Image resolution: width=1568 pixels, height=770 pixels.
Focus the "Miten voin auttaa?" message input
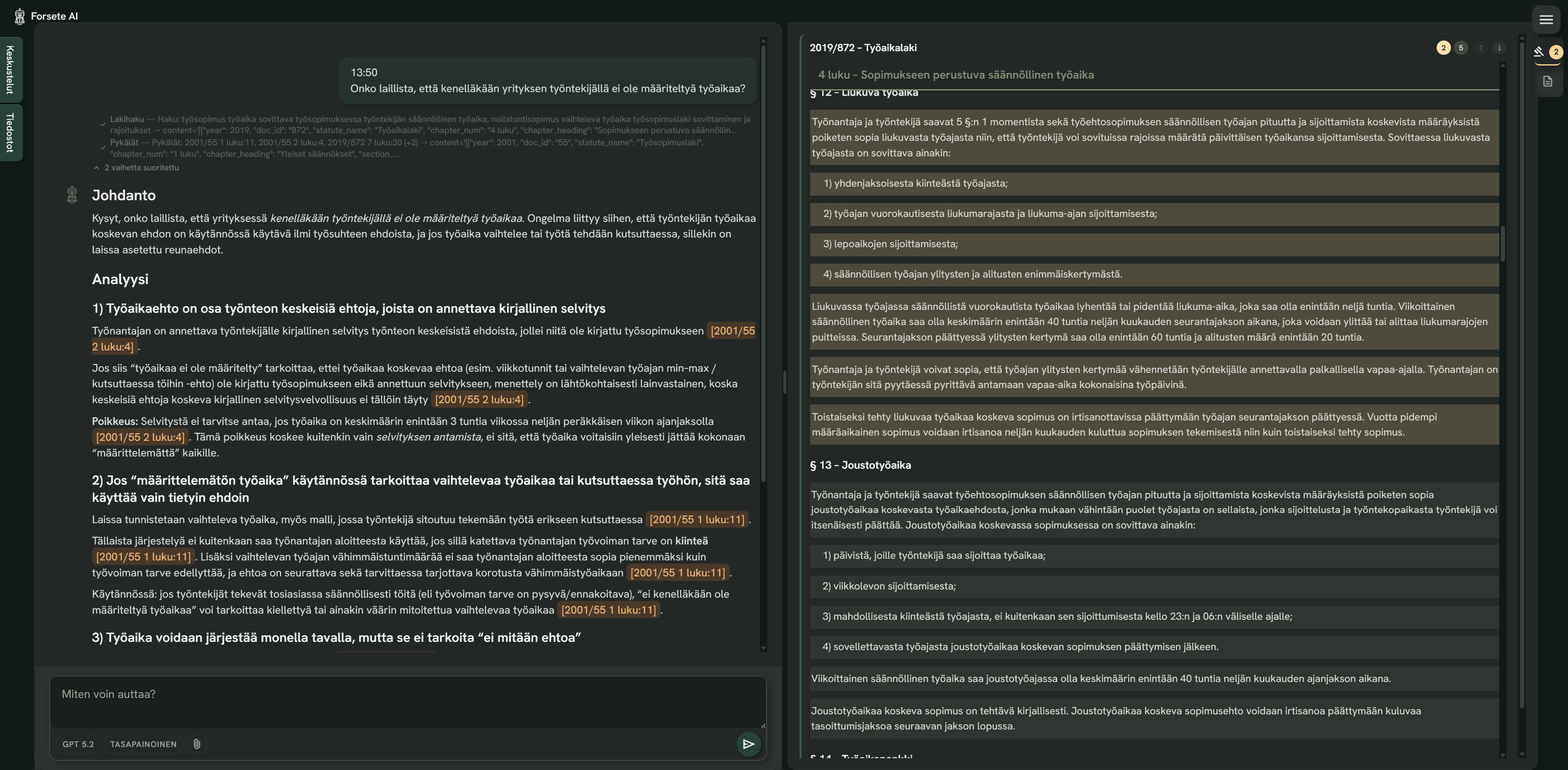[408, 702]
